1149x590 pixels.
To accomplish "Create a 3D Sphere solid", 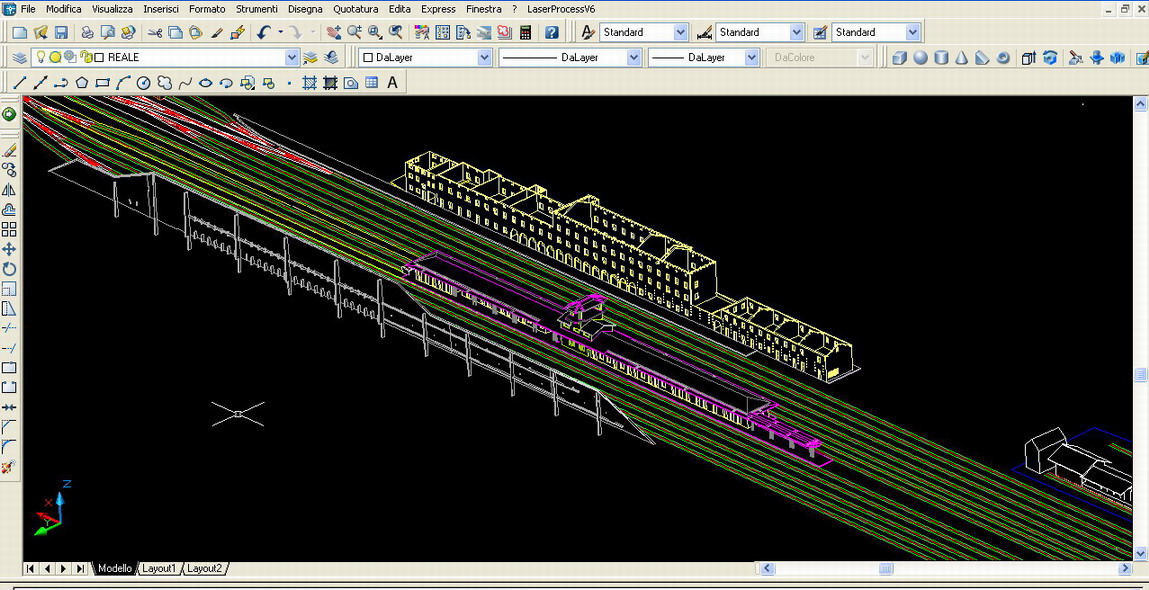I will (920, 58).
